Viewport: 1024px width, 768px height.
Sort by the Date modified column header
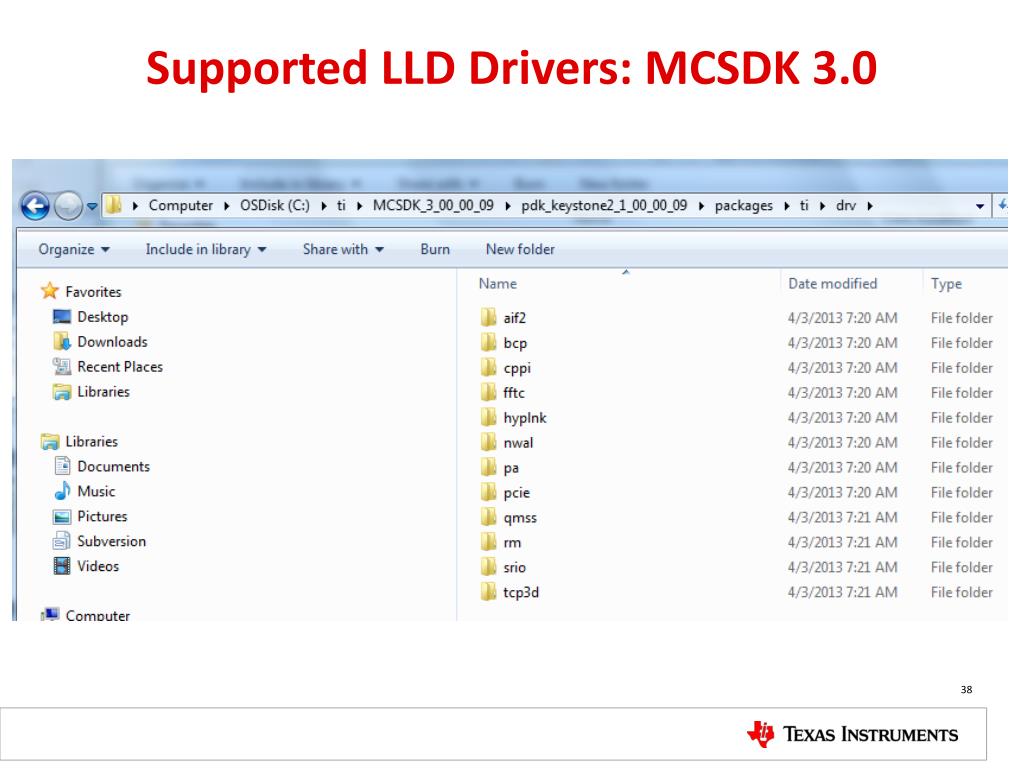(x=833, y=283)
